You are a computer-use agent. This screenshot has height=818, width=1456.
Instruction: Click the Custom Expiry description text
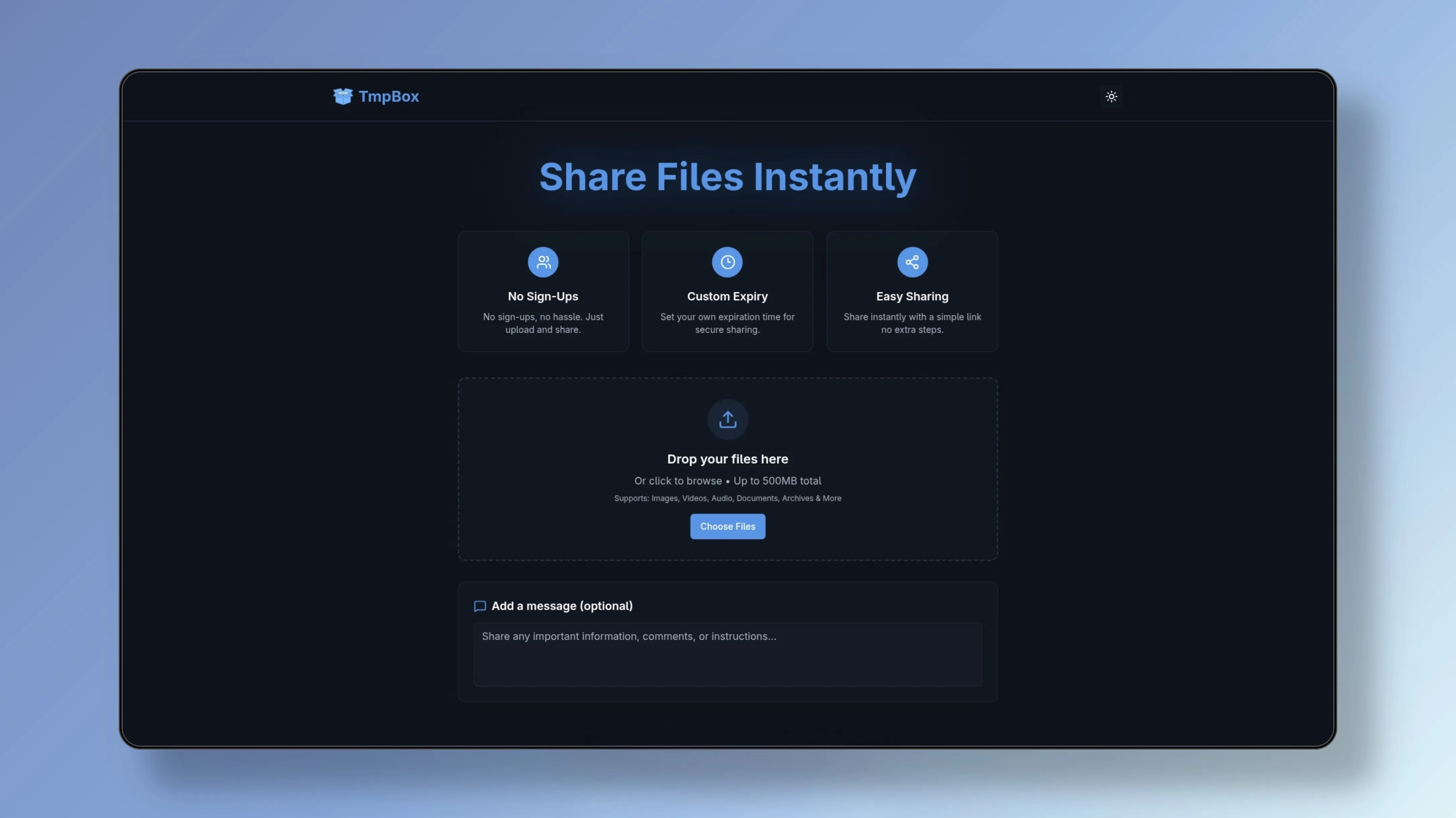(727, 323)
